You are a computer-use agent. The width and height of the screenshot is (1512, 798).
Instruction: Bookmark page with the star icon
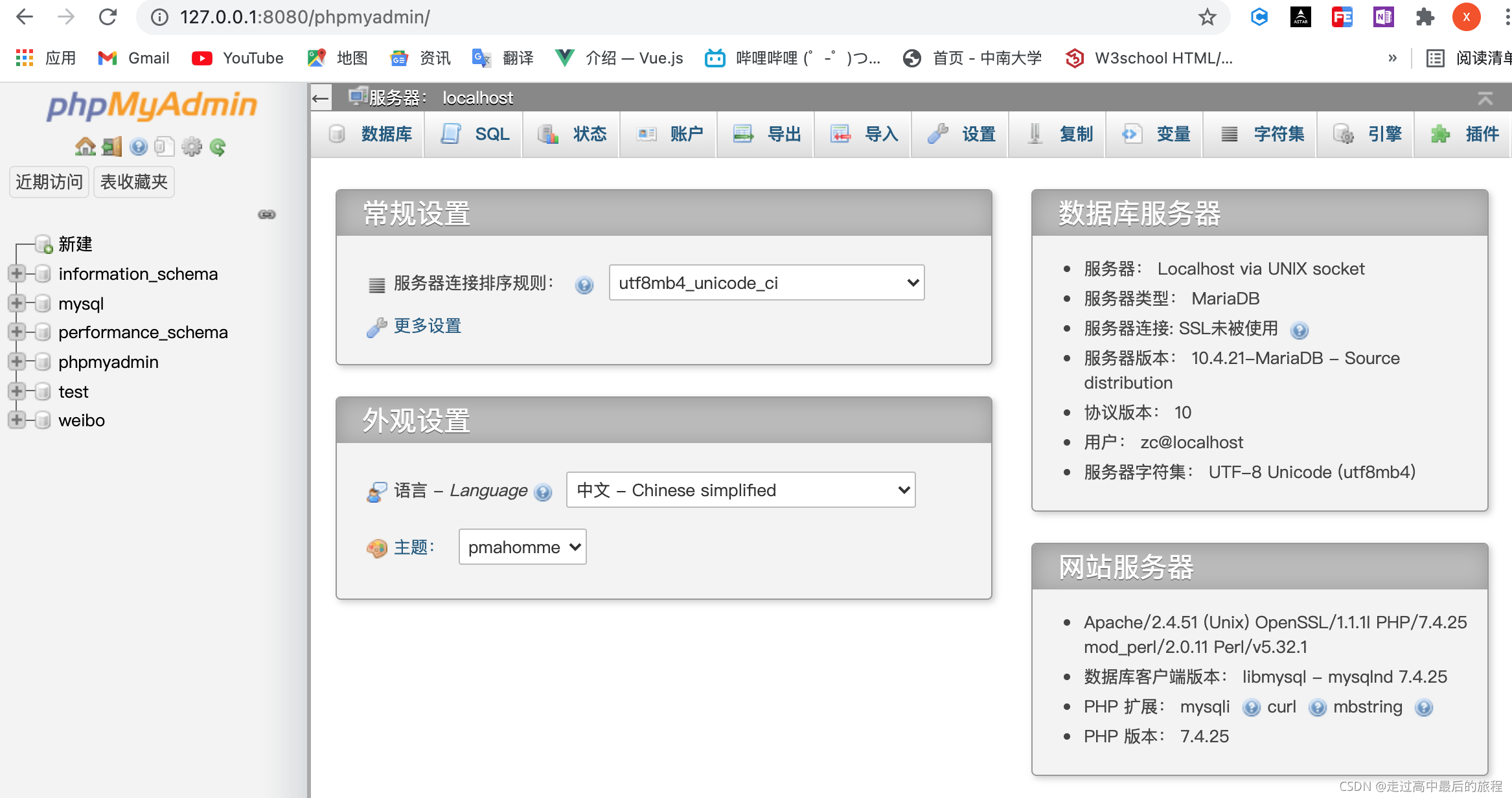pyautogui.click(x=1207, y=17)
